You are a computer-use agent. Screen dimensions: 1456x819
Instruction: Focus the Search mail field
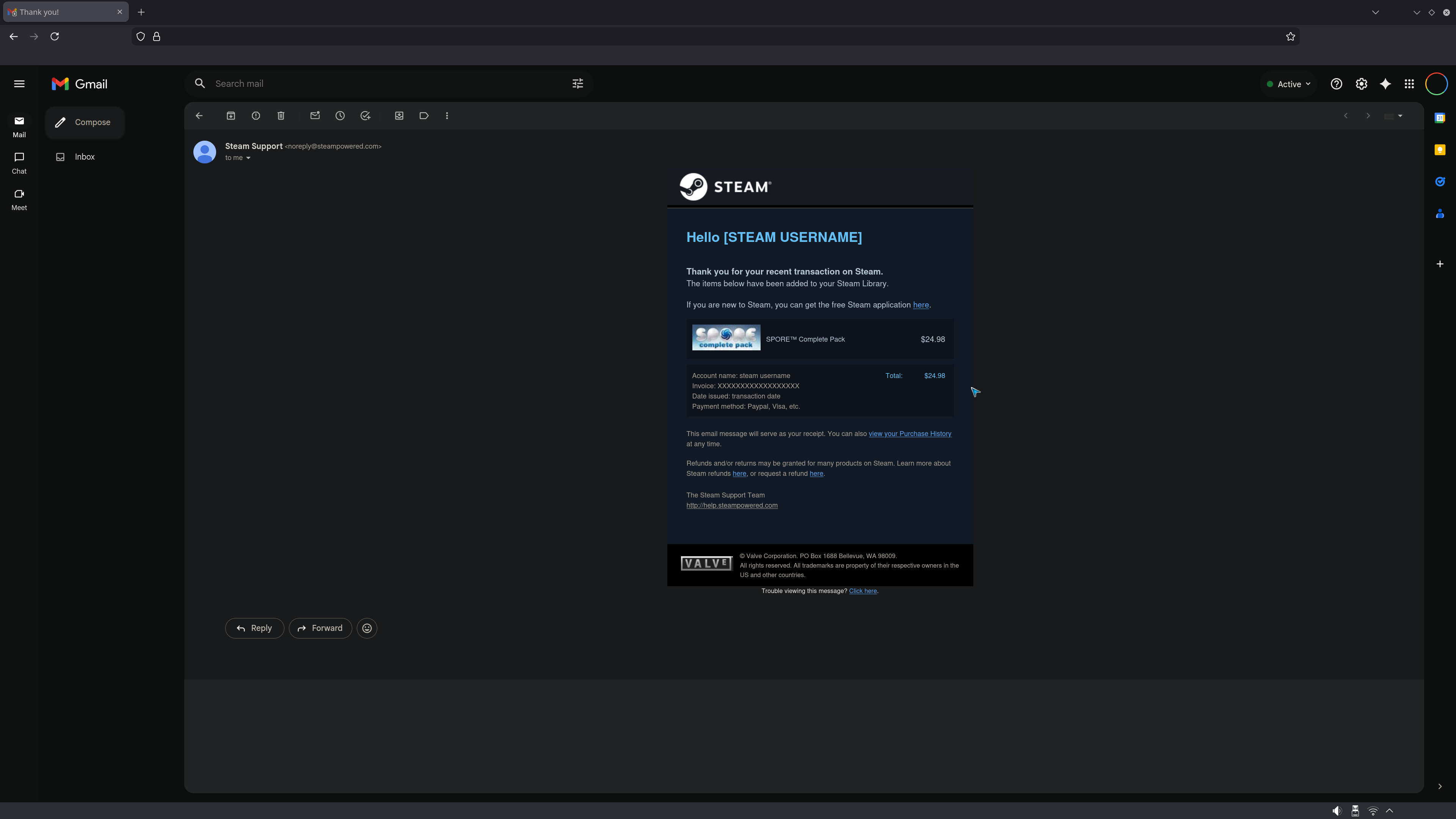click(x=388, y=84)
